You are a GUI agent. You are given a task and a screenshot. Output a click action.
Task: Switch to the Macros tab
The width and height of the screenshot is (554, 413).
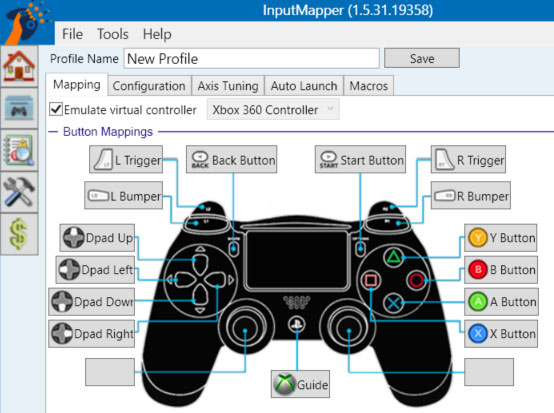(x=369, y=86)
